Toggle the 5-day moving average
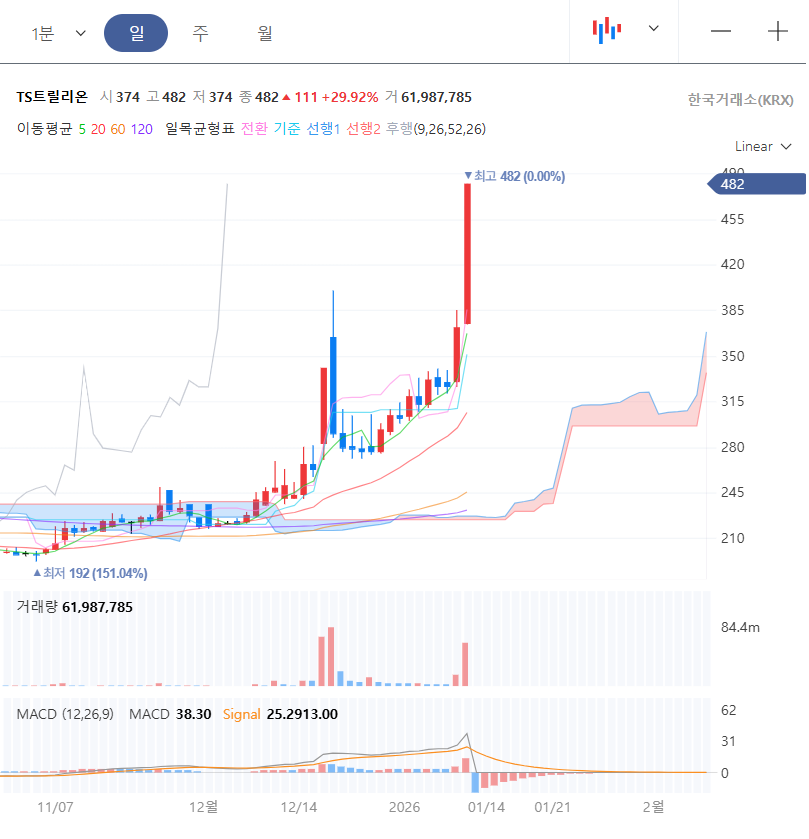The width and height of the screenshot is (809, 839). (x=82, y=129)
